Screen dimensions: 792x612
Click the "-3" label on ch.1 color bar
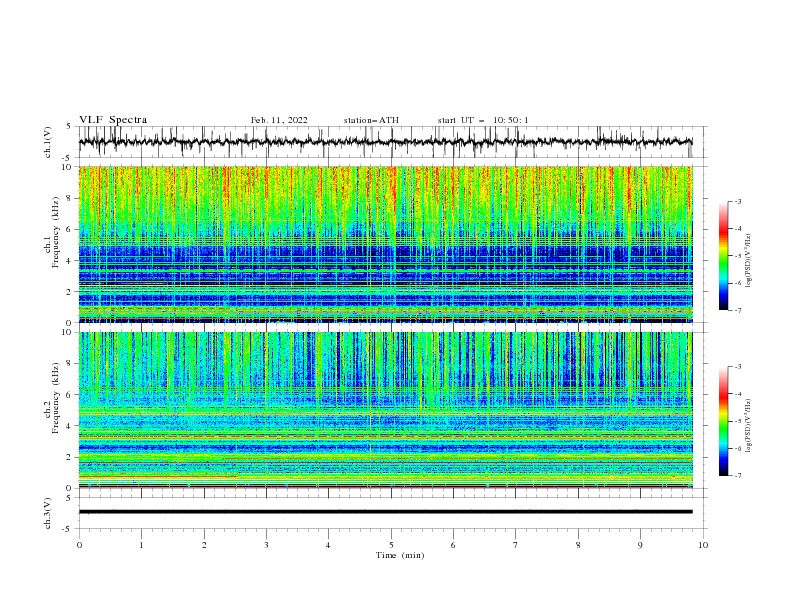tap(737, 201)
